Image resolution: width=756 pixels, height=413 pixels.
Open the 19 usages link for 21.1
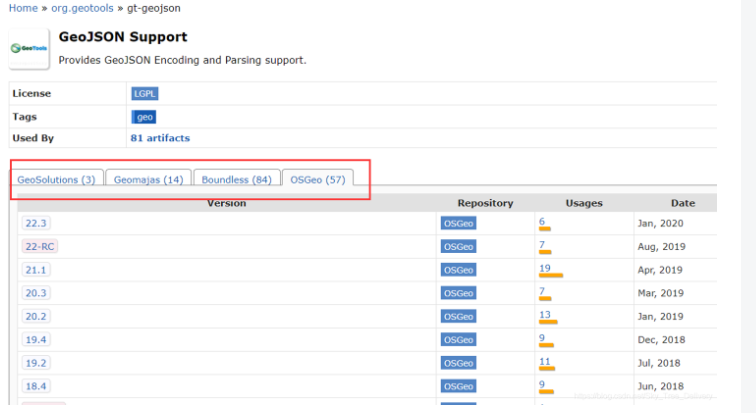point(545,268)
